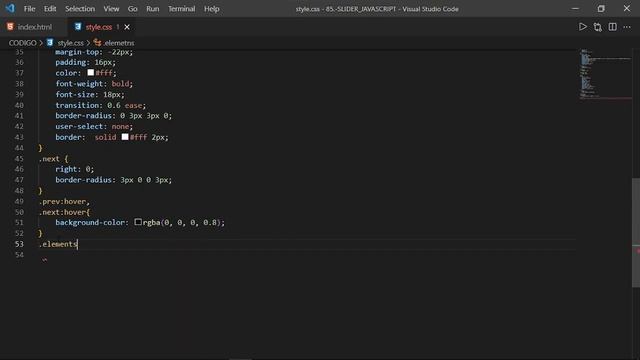
Task: Open the Terminal menu
Action: coord(182,9)
